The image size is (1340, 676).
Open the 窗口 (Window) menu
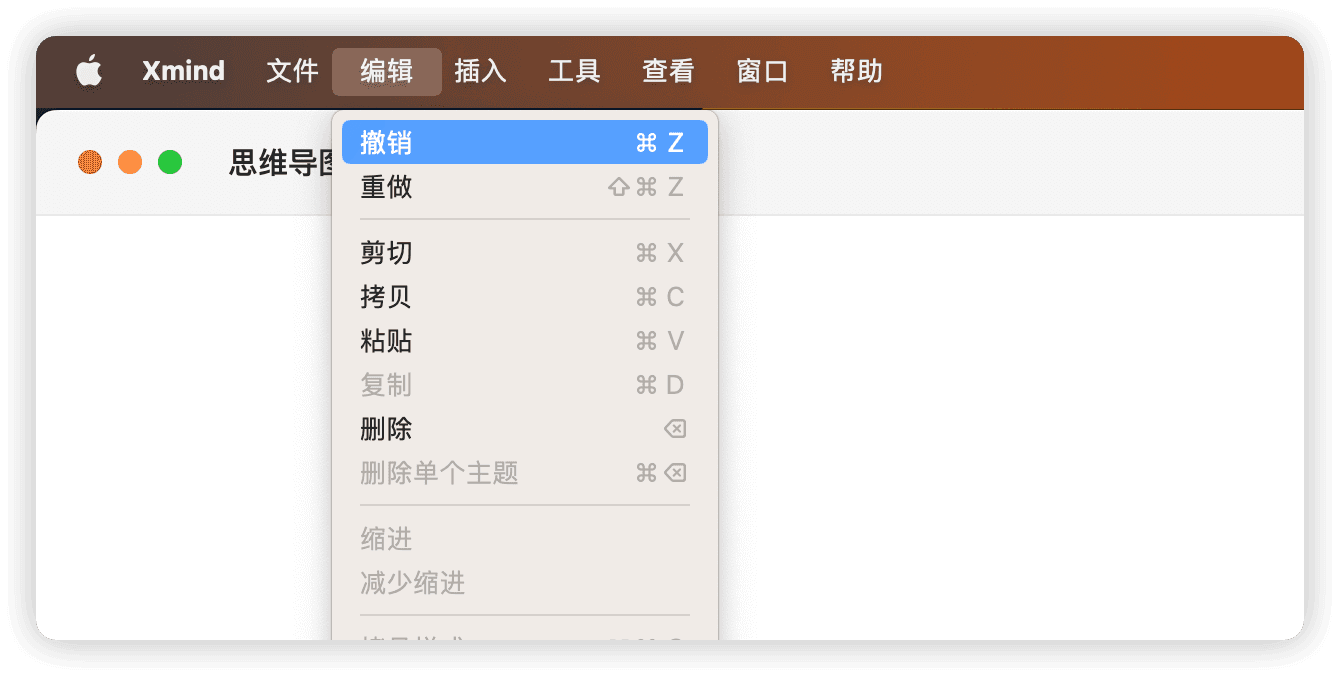(x=762, y=71)
